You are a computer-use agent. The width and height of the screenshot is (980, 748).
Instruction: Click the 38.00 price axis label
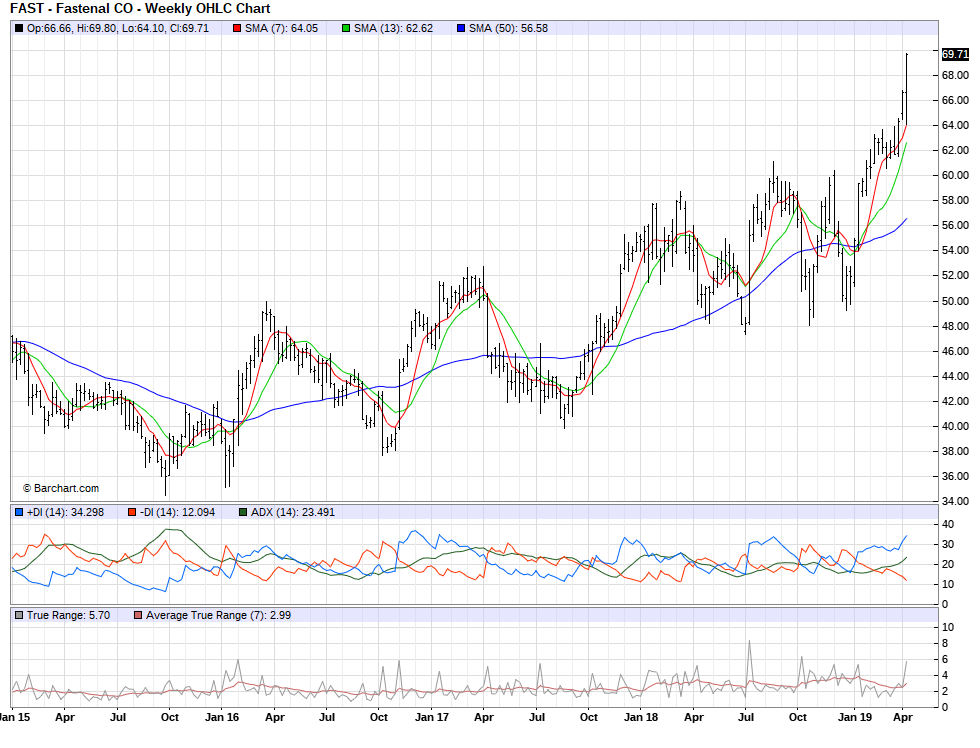pyautogui.click(x=955, y=451)
